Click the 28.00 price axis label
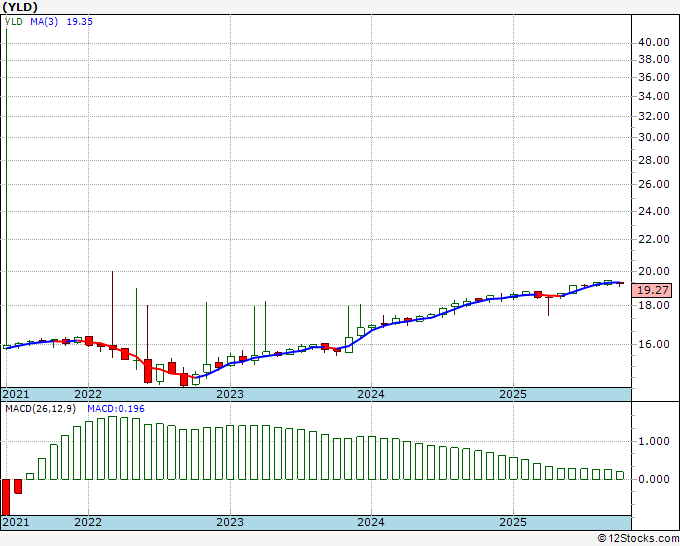 (x=654, y=160)
